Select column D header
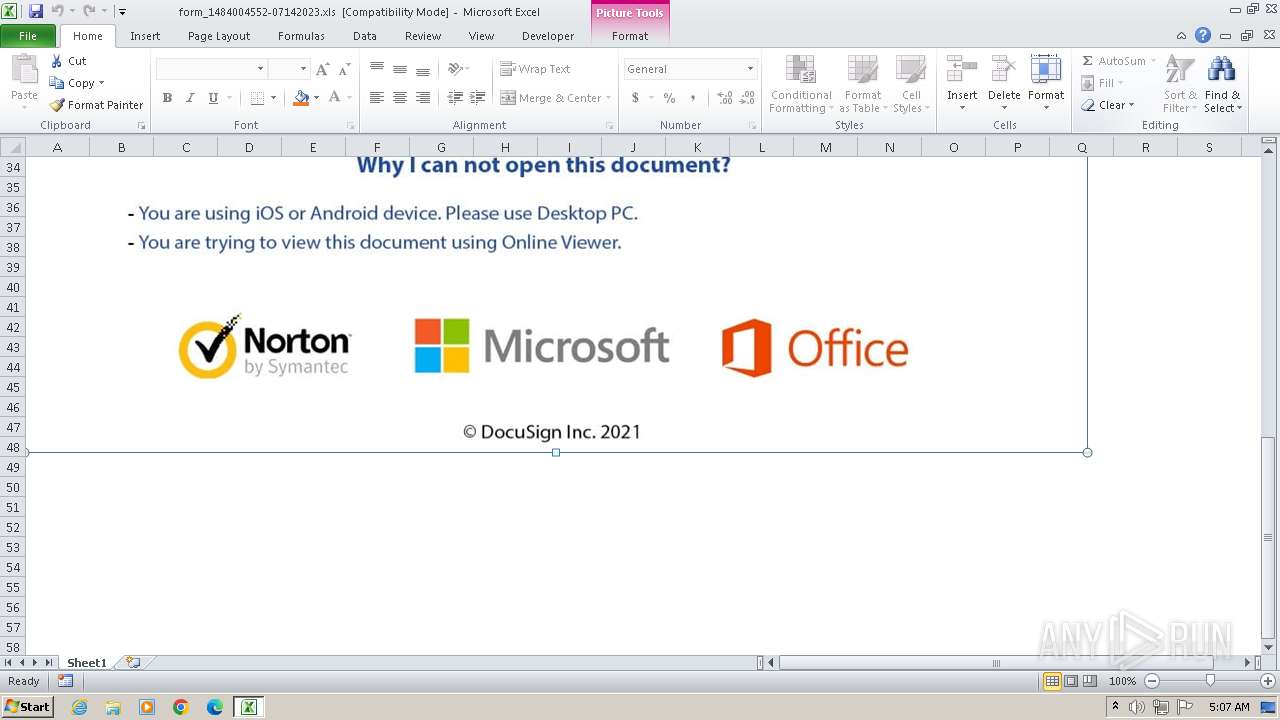The height and width of the screenshot is (720, 1280). pos(249,147)
